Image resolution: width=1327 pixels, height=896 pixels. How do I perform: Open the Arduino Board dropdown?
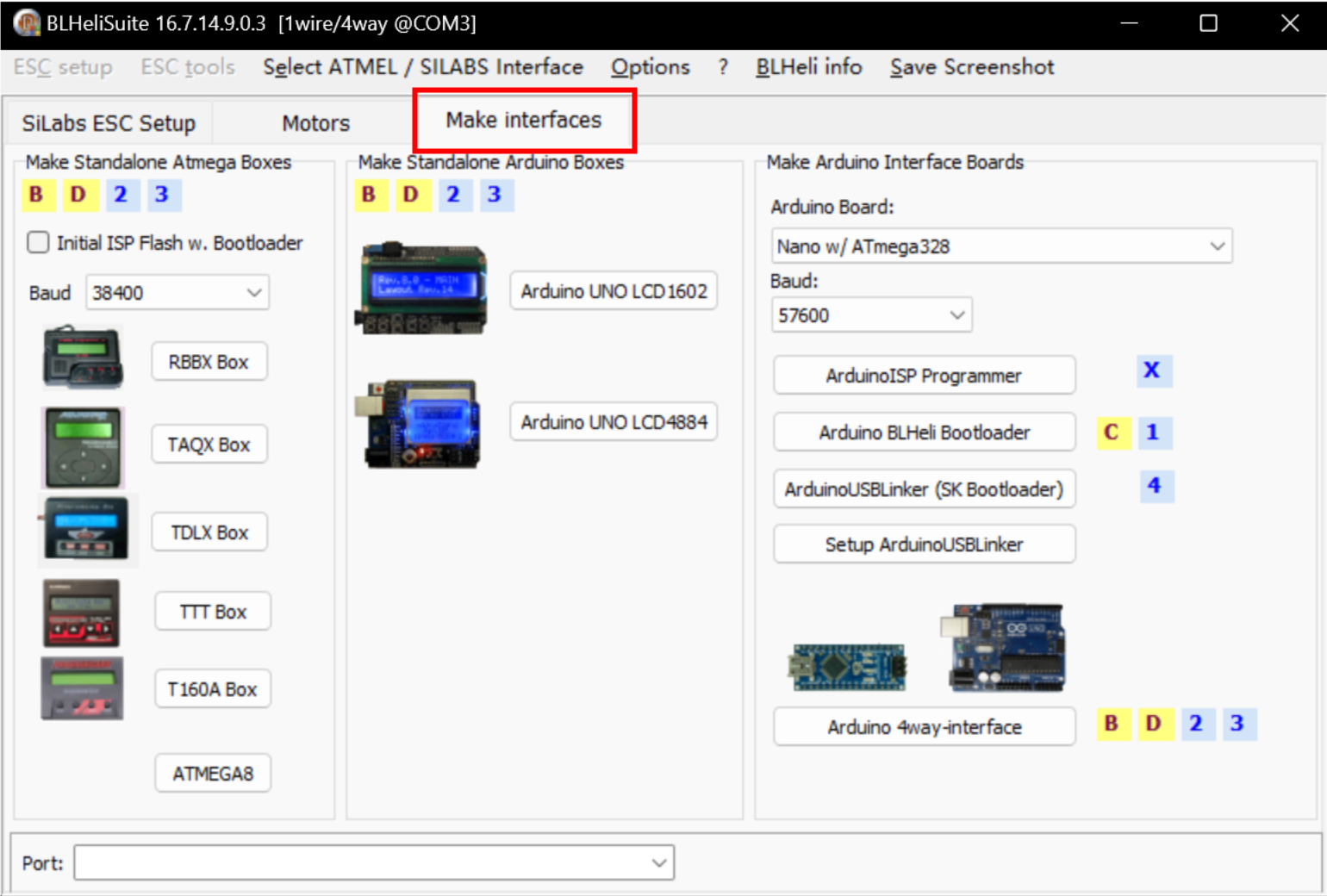pos(1001,246)
